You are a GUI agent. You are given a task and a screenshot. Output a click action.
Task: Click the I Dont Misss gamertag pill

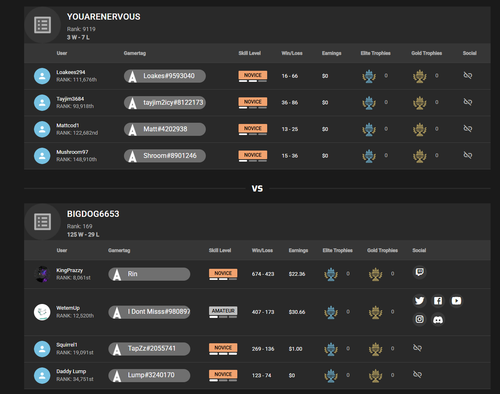click(x=149, y=312)
